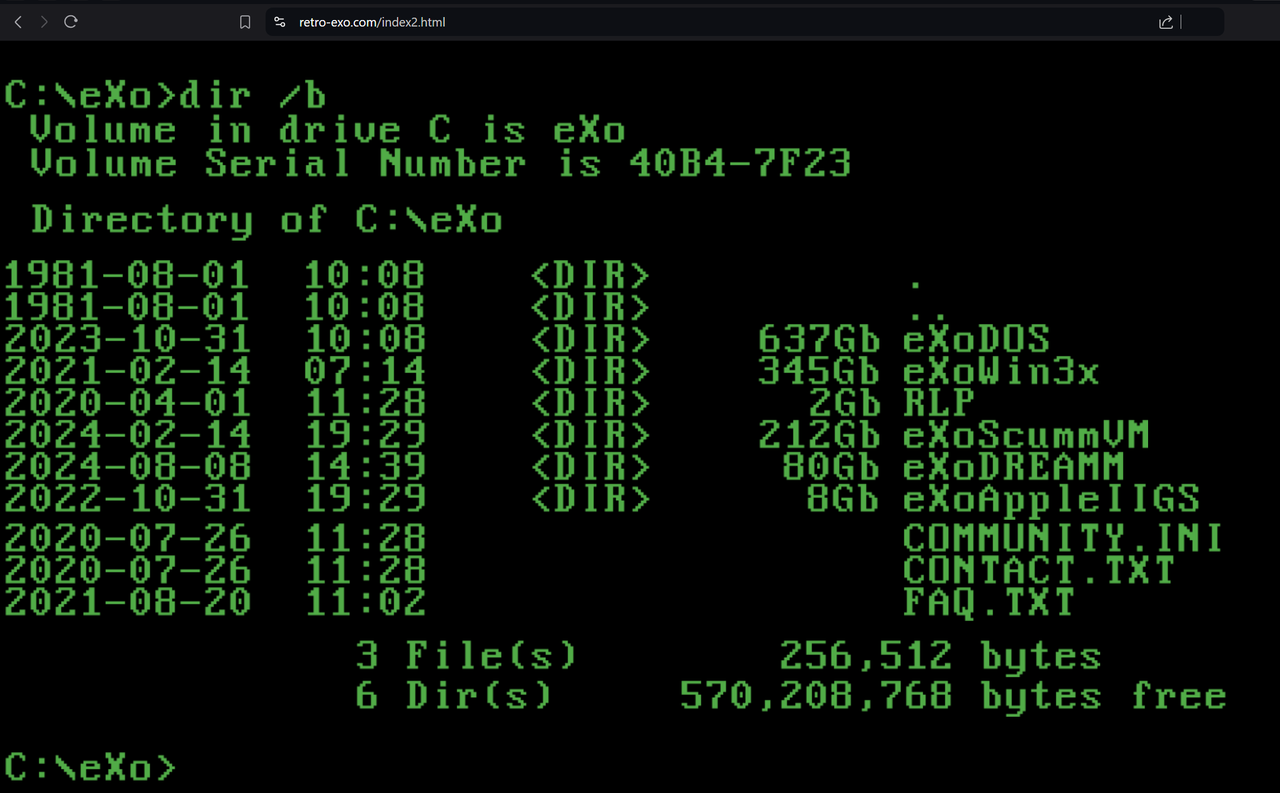Click the bottom C:\eXo> command prompt
The height and width of the screenshot is (793, 1280).
(x=90, y=767)
